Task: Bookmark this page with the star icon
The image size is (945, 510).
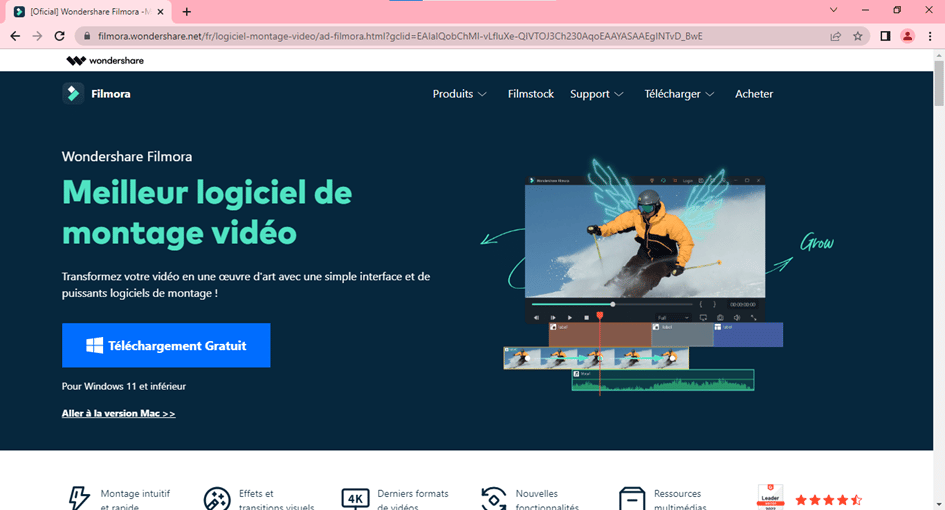Action: click(858, 35)
